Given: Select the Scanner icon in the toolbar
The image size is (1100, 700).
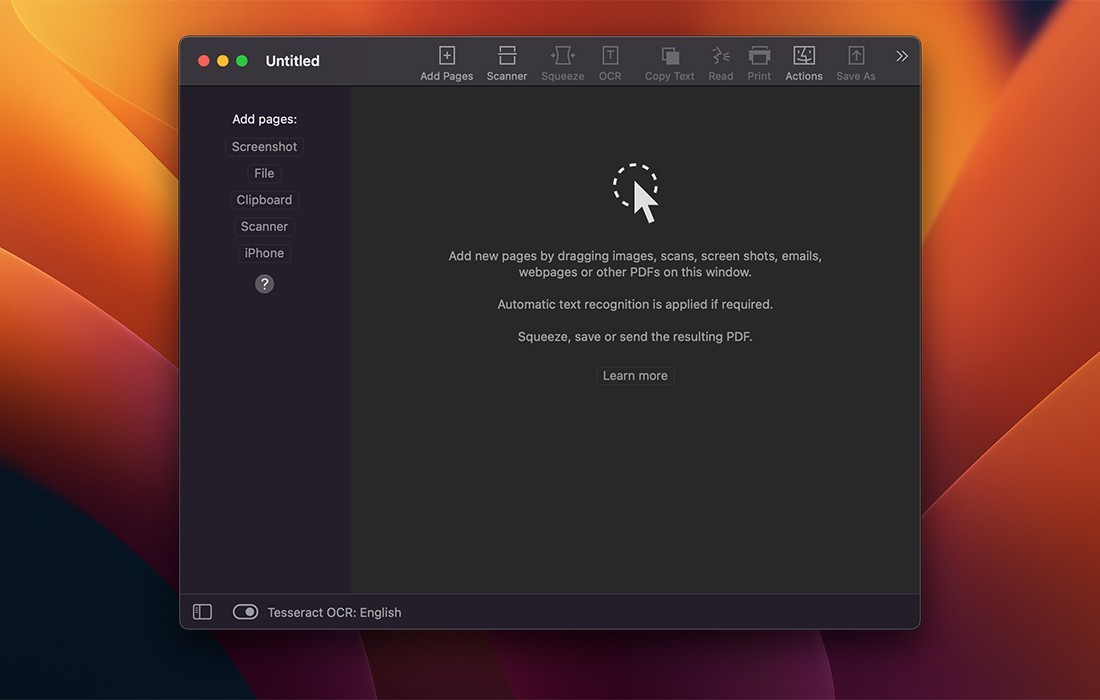Looking at the screenshot, I should pyautogui.click(x=506, y=57).
